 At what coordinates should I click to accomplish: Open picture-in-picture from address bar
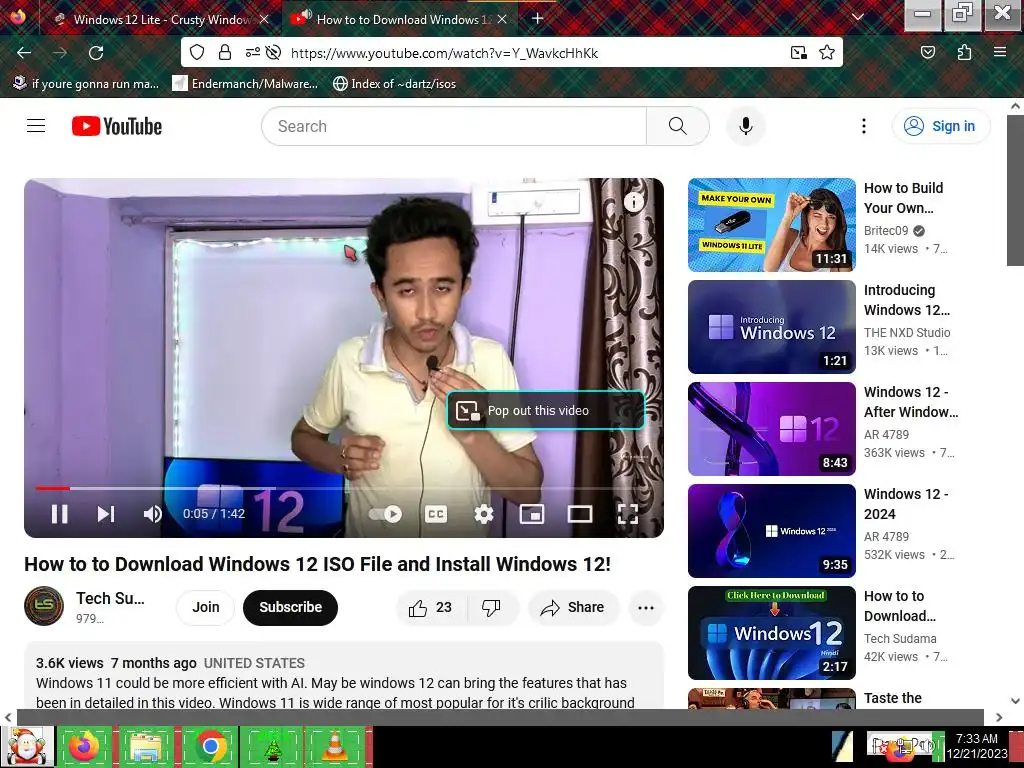(798, 52)
